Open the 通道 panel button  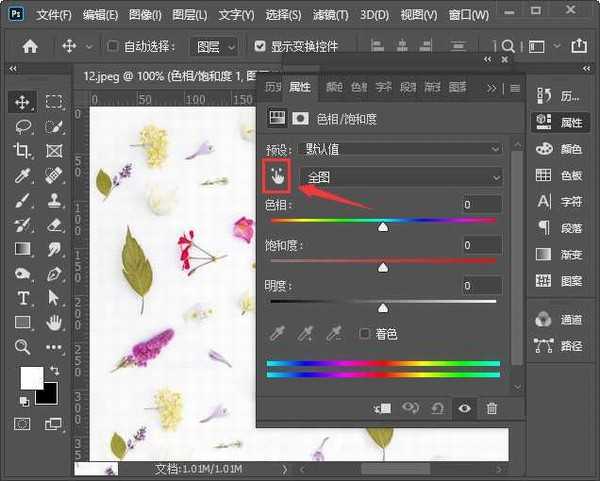[x=561, y=320]
